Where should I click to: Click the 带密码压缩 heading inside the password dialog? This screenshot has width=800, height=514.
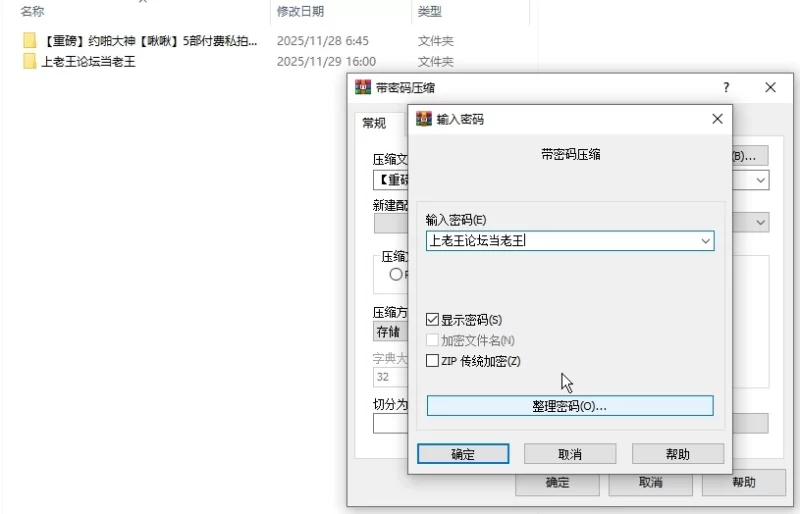click(x=570, y=155)
